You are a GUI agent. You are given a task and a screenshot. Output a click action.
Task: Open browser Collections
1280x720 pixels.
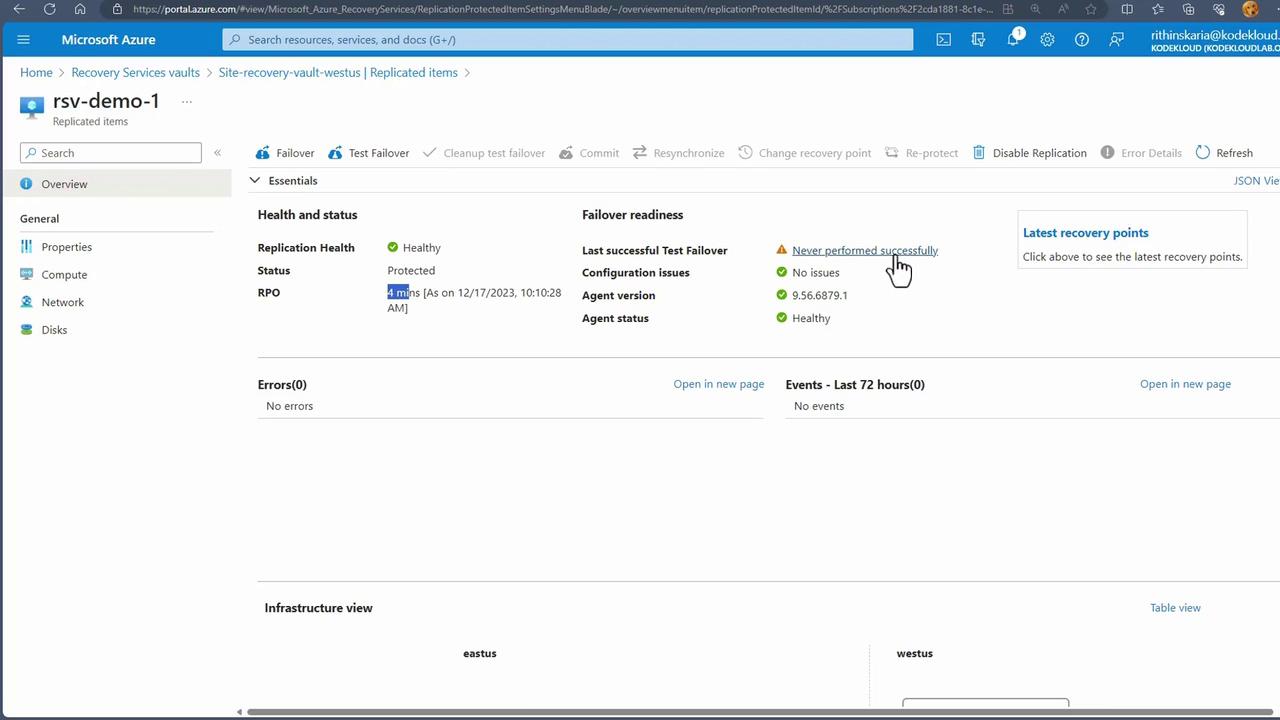point(1188,9)
